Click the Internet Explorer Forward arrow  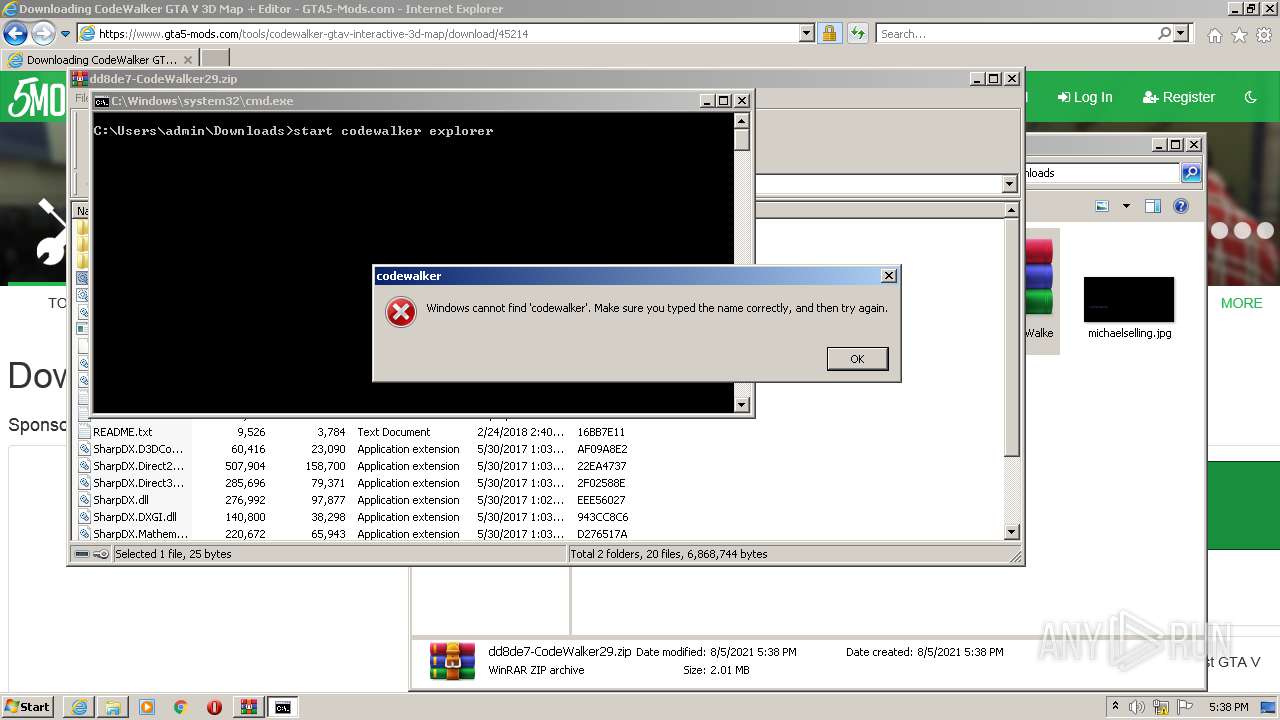tap(43, 33)
